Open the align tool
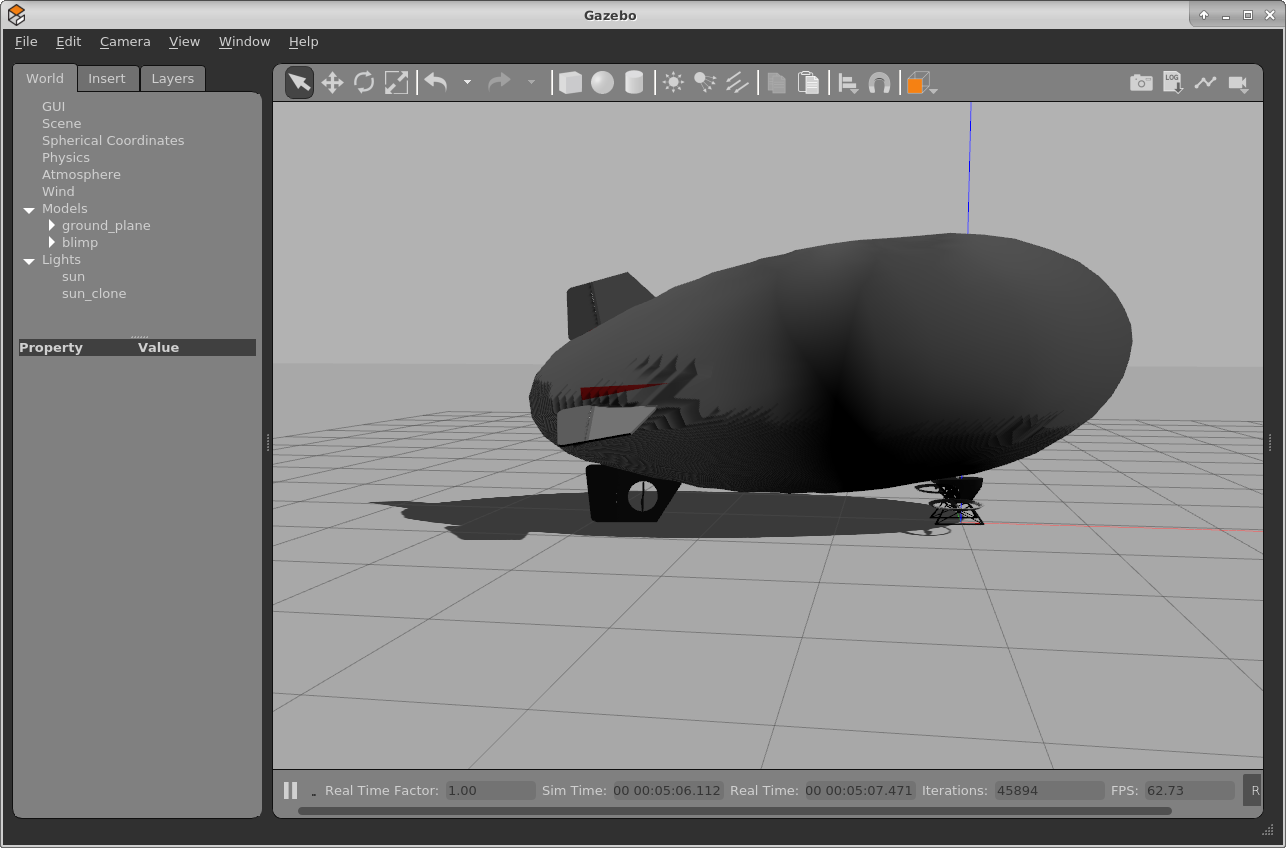The height and width of the screenshot is (848, 1286). [x=848, y=84]
